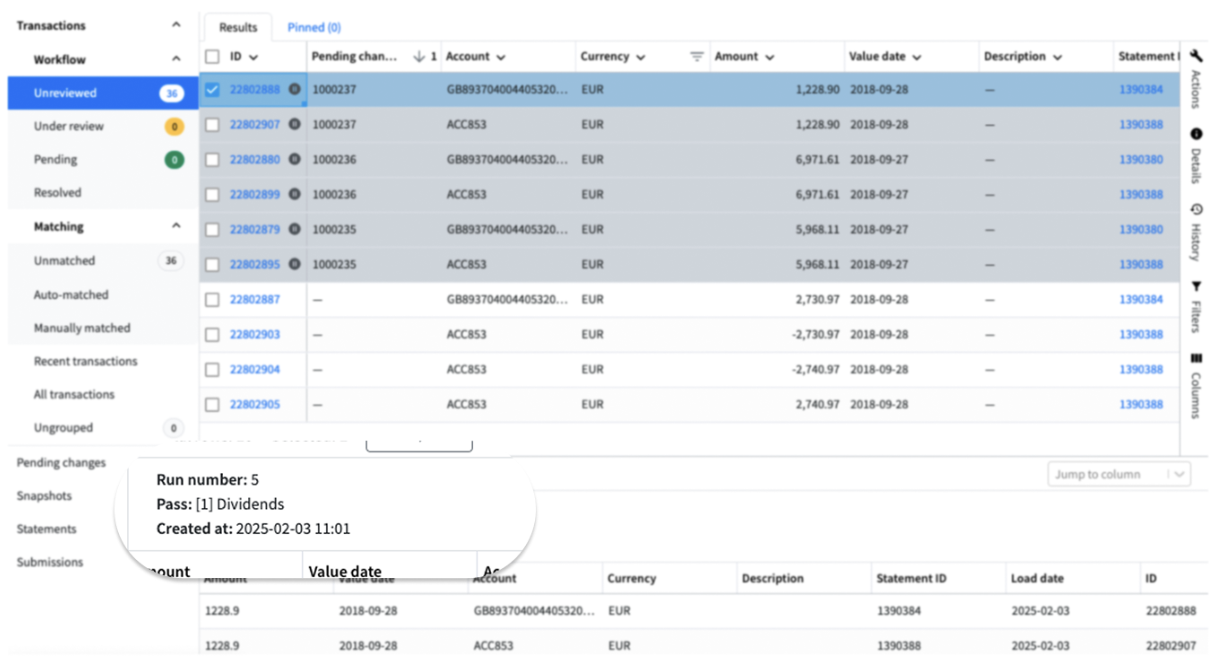
Task: Select Pending workflow item
Action: [x=103, y=159]
